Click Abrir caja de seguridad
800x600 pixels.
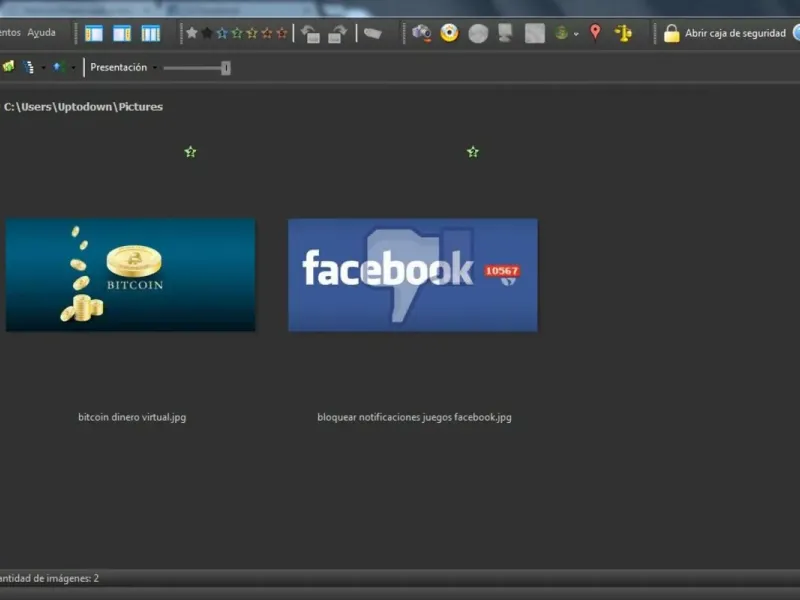point(735,33)
